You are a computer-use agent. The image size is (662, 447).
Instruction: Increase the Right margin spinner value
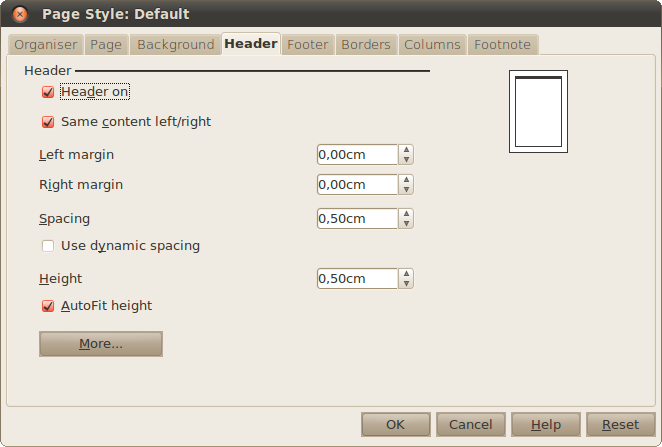coord(406,180)
